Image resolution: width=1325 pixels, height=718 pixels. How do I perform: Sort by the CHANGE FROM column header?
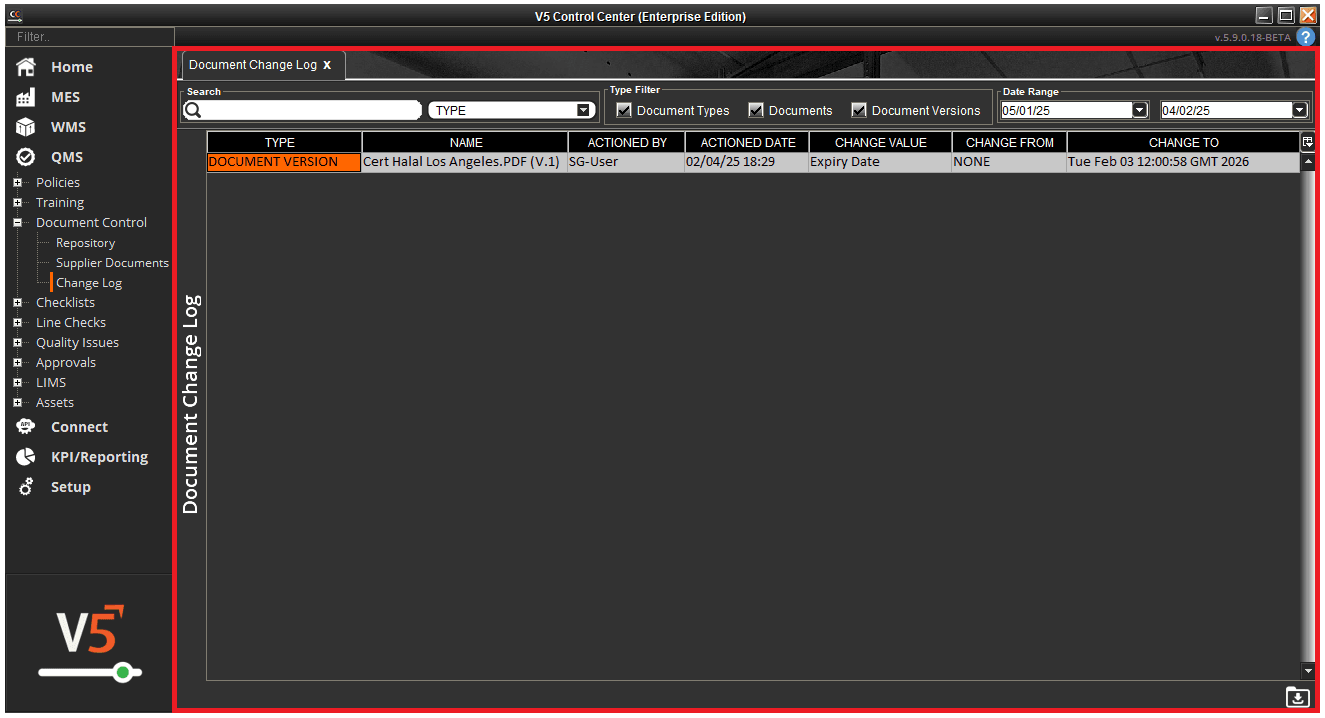point(1010,142)
